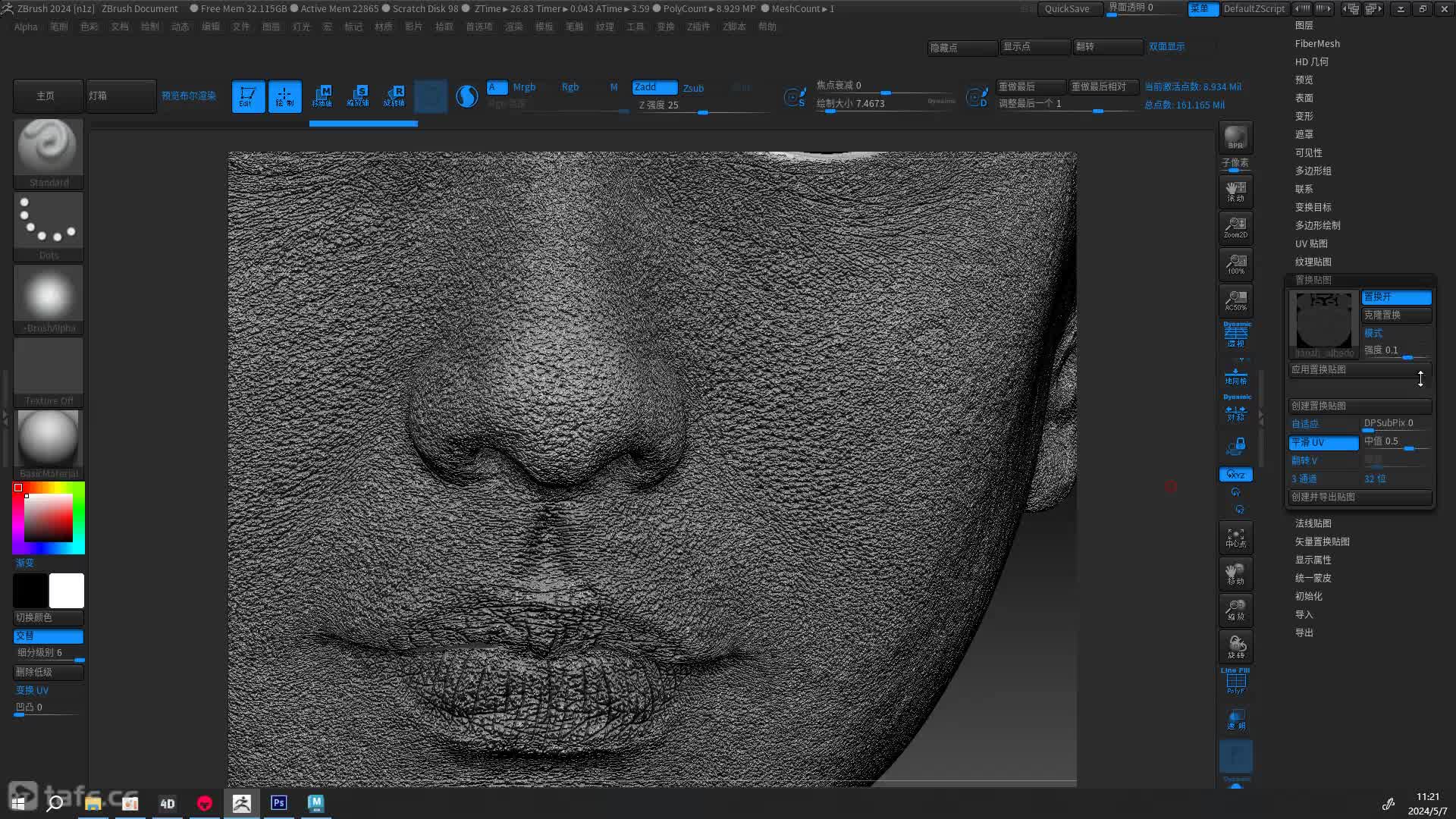Image resolution: width=1456 pixels, height=819 pixels.
Task: Toggle the Zsub sculpt mode
Action: click(693, 88)
